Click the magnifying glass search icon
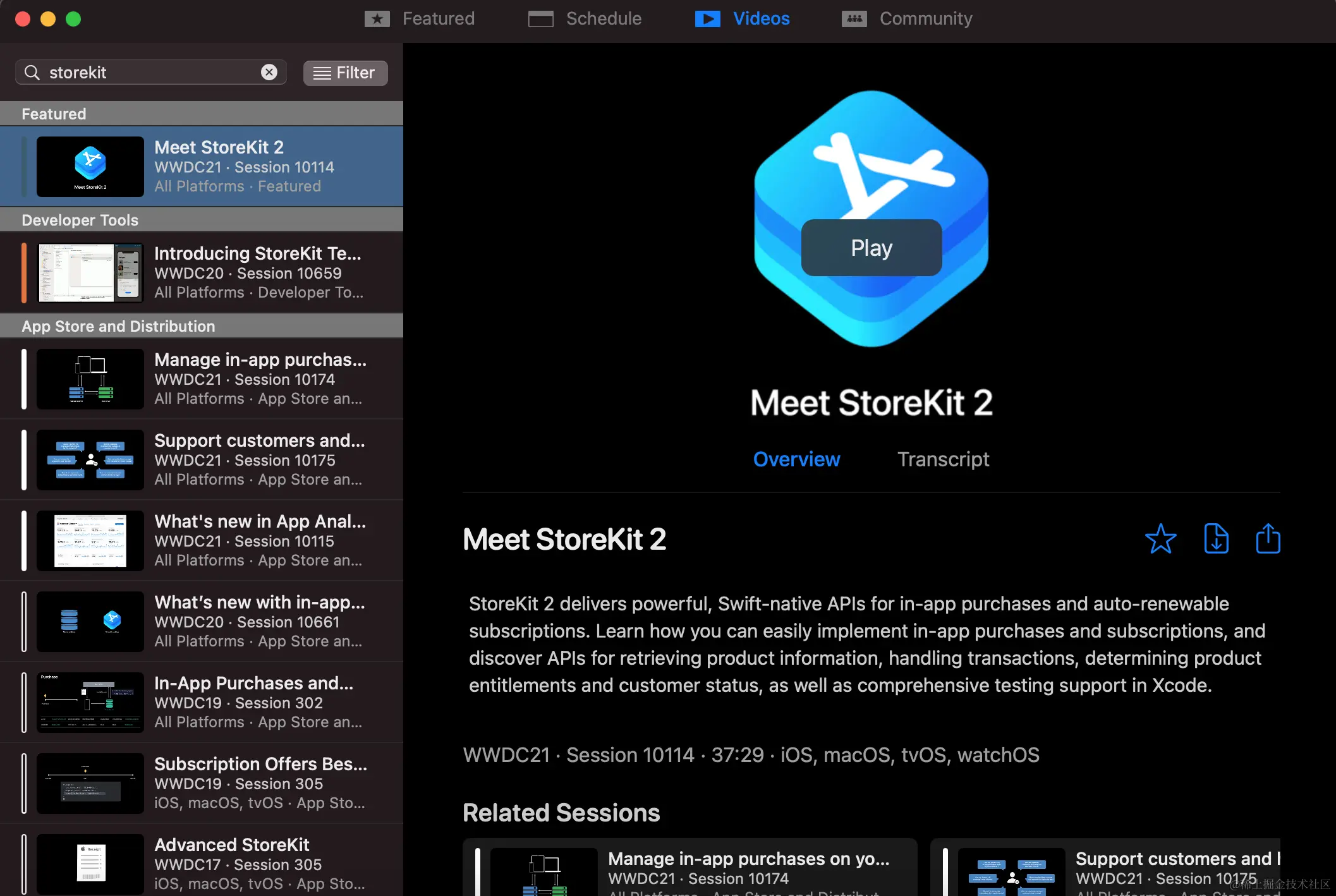The height and width of the screenshot is (896, 1336). (32, 73)
